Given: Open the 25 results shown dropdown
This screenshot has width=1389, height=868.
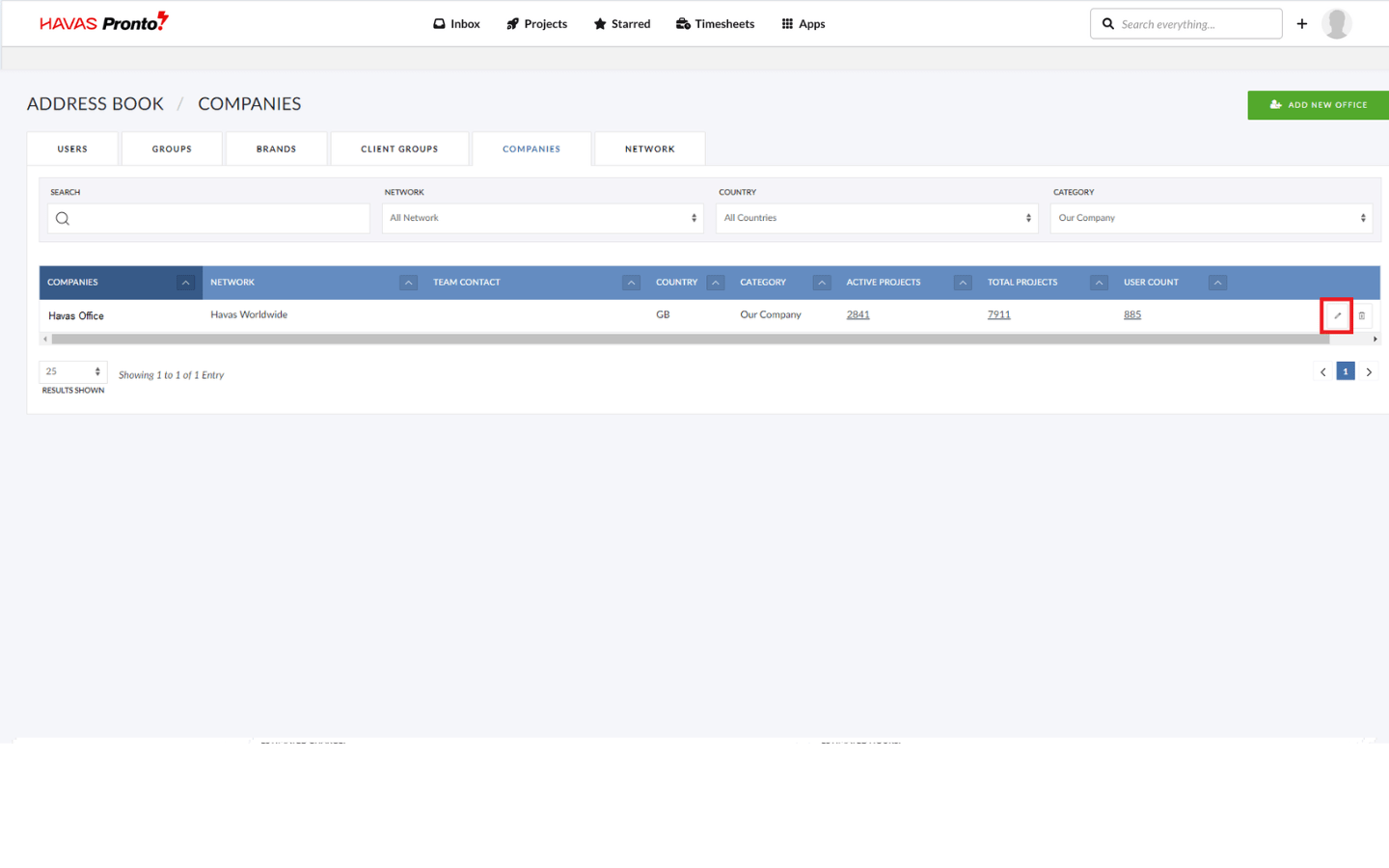Looking at the screenshot, I should (x=73, y=371).
